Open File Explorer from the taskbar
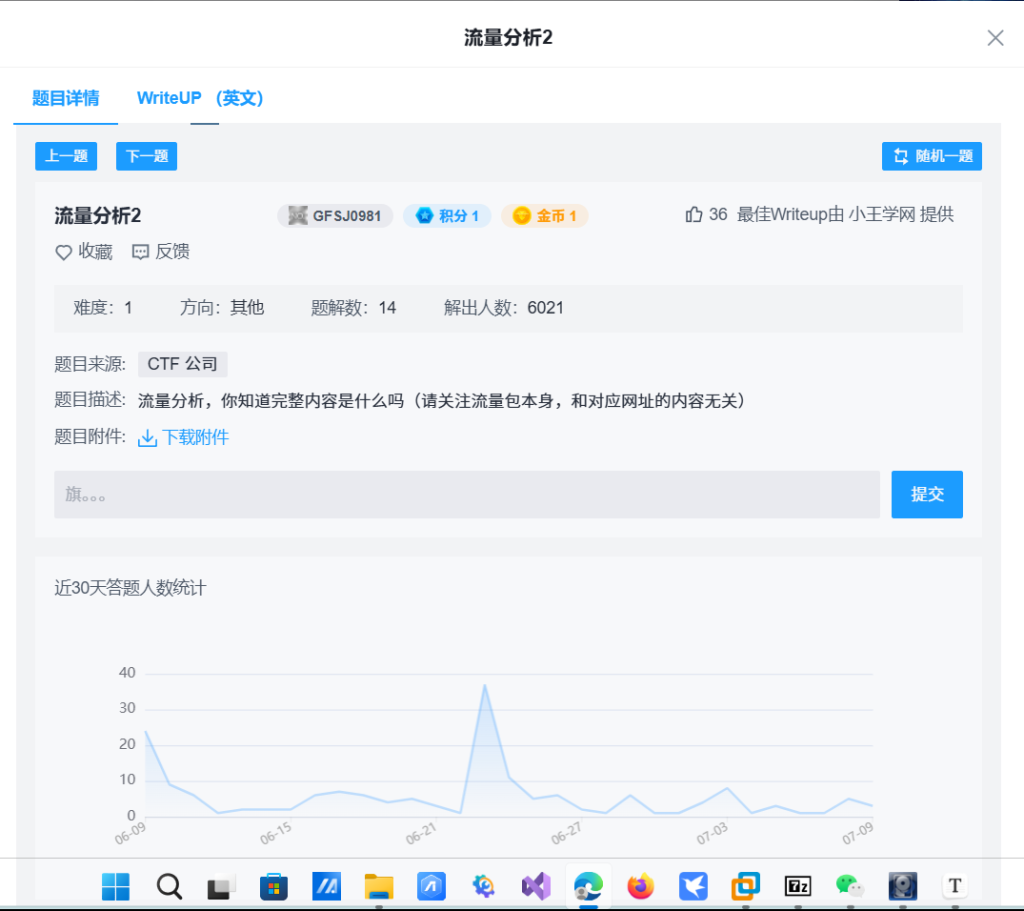The height and width of the screenshot is (911, 1024). tap(379, 886)
